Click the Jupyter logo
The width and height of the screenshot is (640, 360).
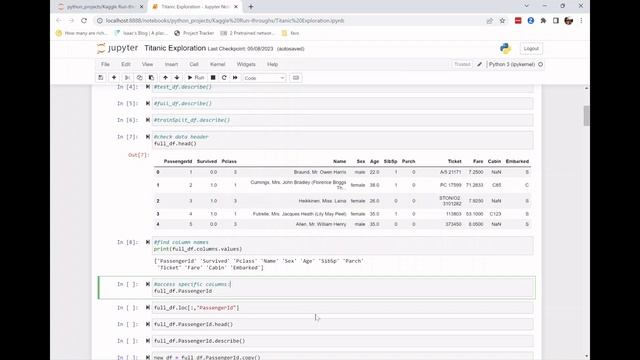(x=118, y=48)
